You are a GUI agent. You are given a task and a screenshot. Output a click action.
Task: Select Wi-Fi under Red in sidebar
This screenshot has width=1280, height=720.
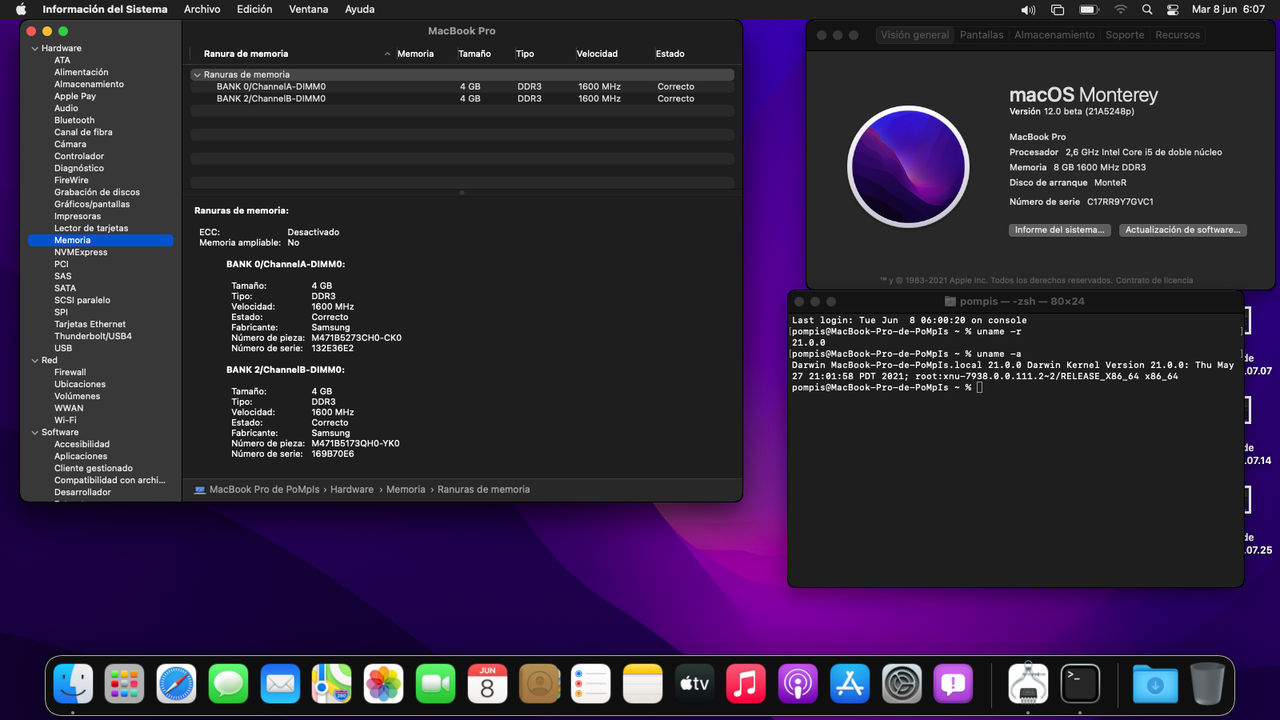click(65, 420)
